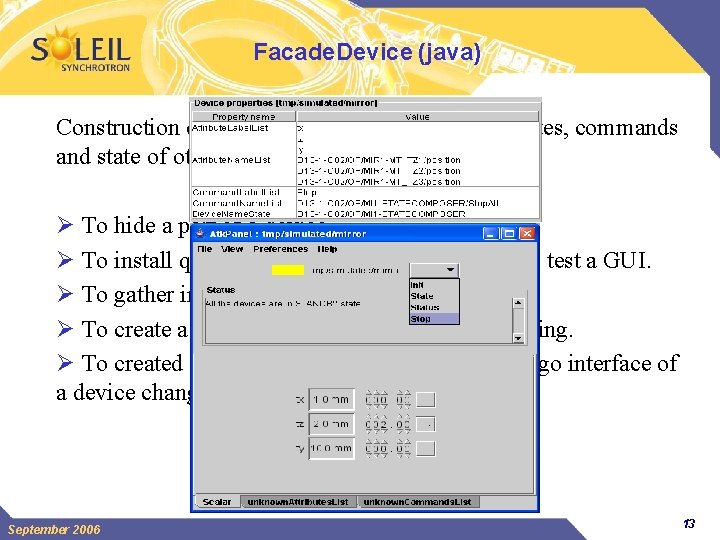Minimize the AtkPanel window
Screen dimensions: 720x540
490,234
